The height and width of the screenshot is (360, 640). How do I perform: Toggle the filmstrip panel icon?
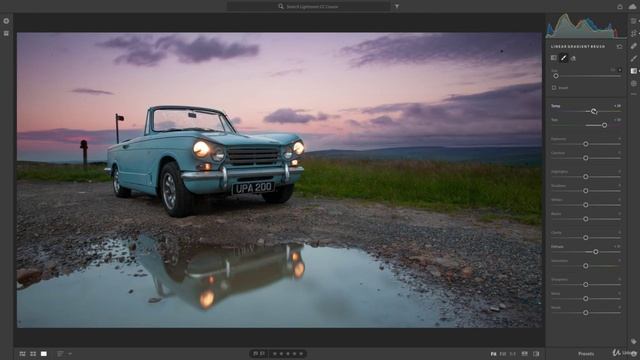click(536, 354)
